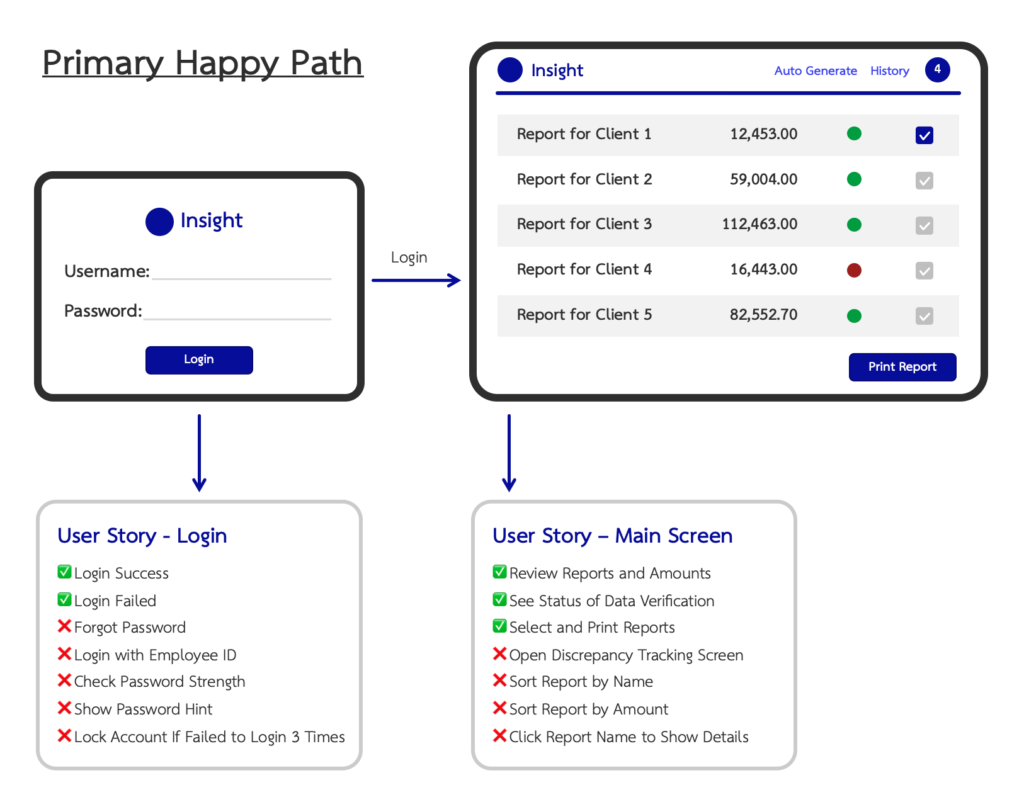Click the green status dot for Report Client 1
This screenshot has height=802, width=1024.
pyautogui.click(x=853, y=134)
